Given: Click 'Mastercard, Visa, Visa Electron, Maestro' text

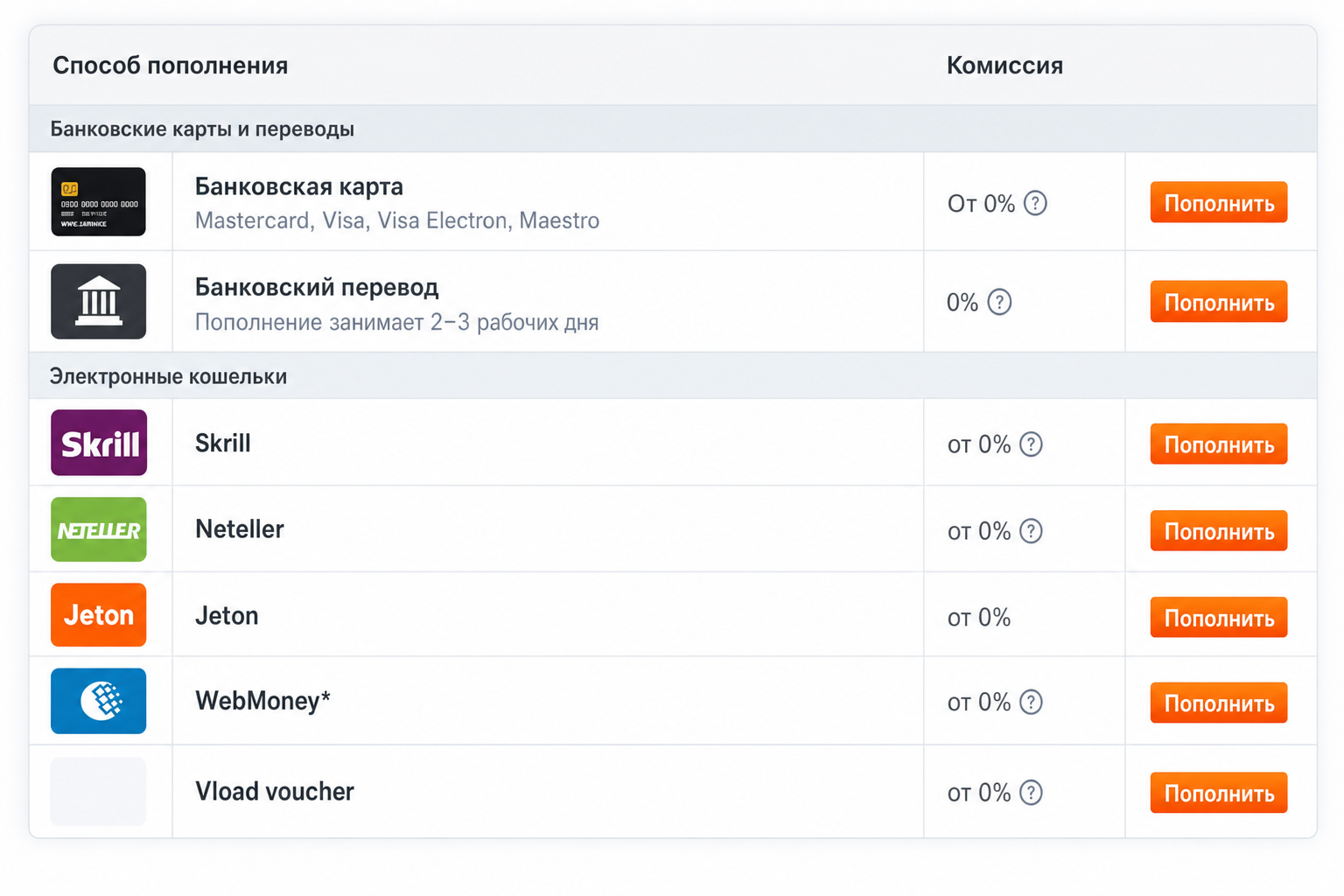Looking at the screenshot, I should (397, 220).
